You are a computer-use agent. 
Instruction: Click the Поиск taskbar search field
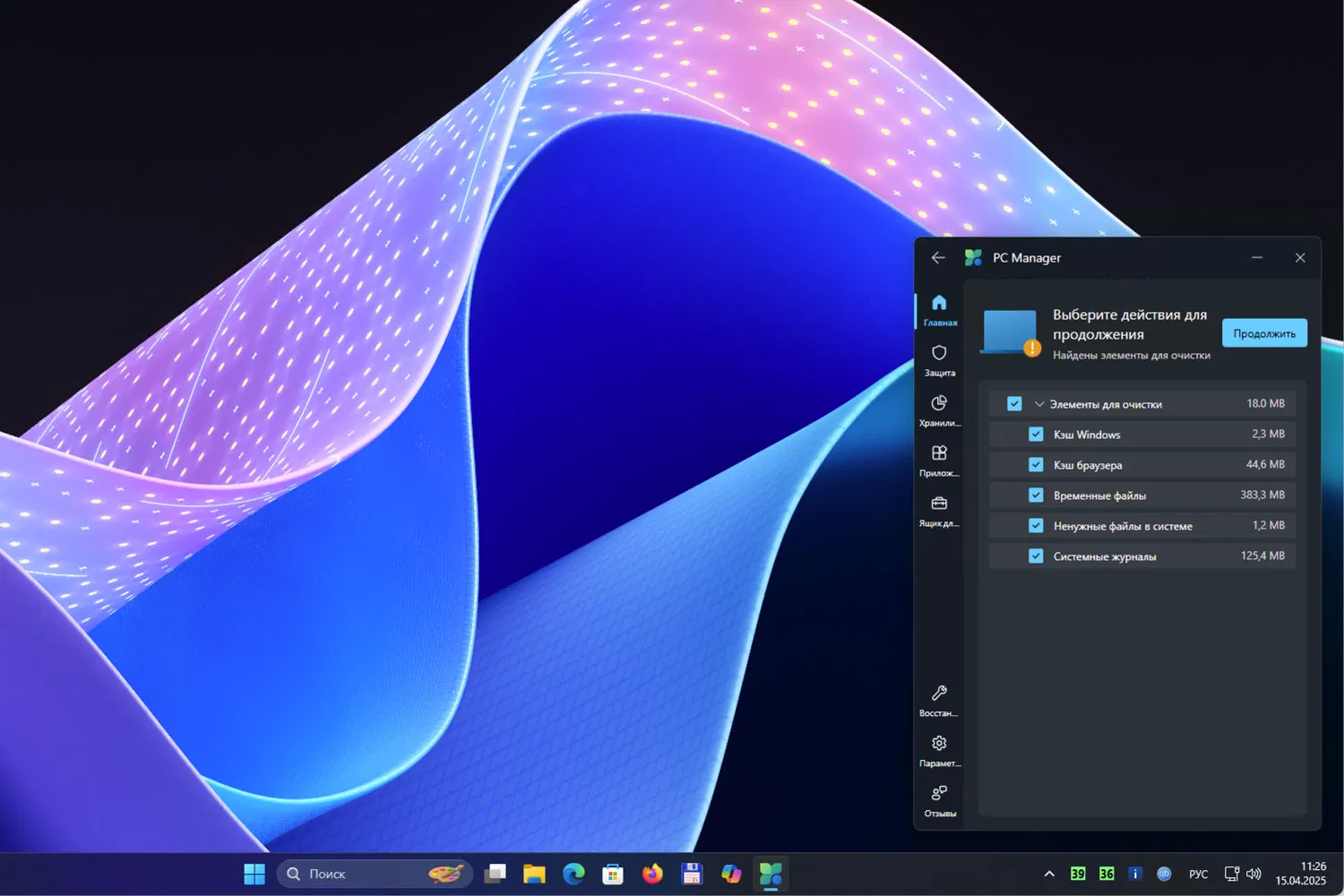click(375, 874)
